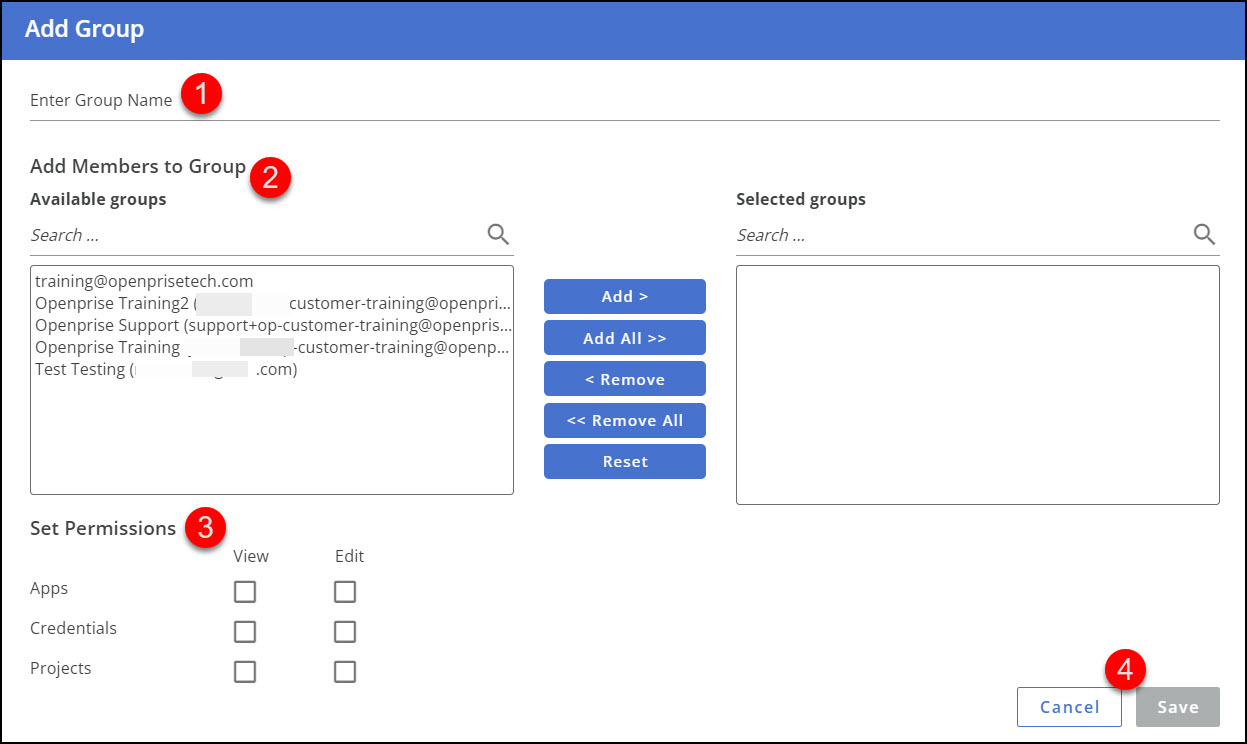Image resolution: width=1247 pixels, height=744 pixels.
Task: Enable View permission for Apps
Action: coord(245,591)
